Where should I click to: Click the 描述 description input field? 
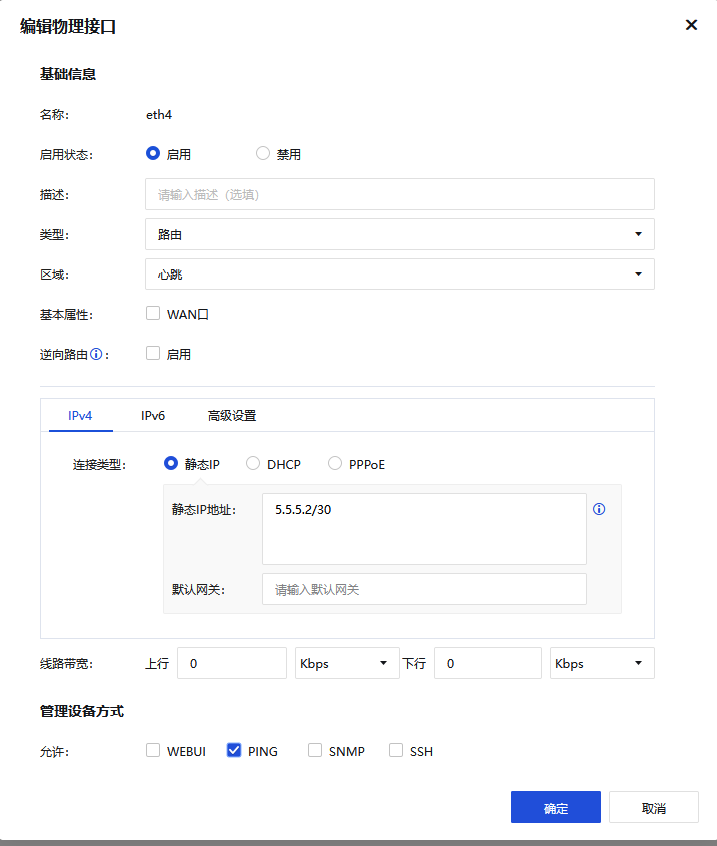click(400, 194)
